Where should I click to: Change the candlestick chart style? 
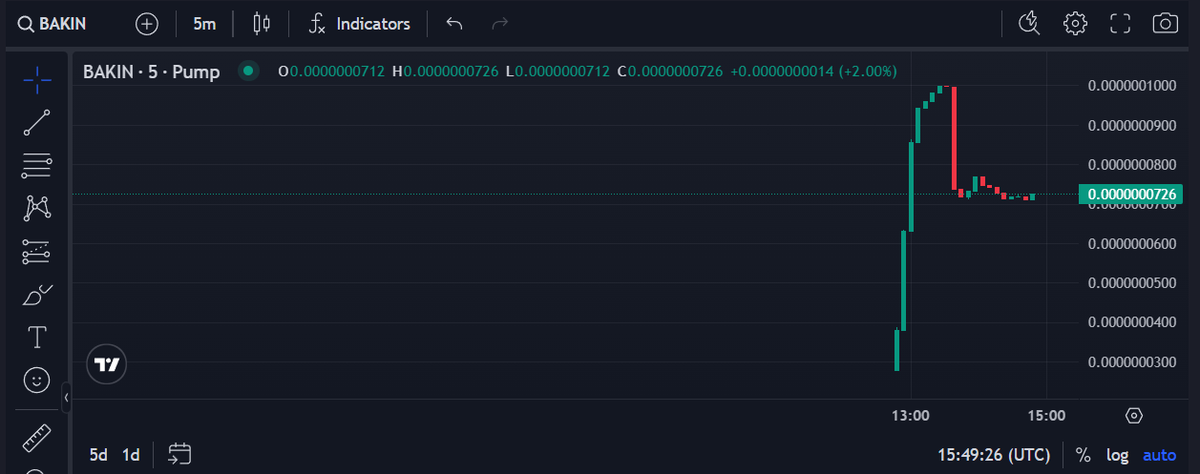(x=262, y=23)
